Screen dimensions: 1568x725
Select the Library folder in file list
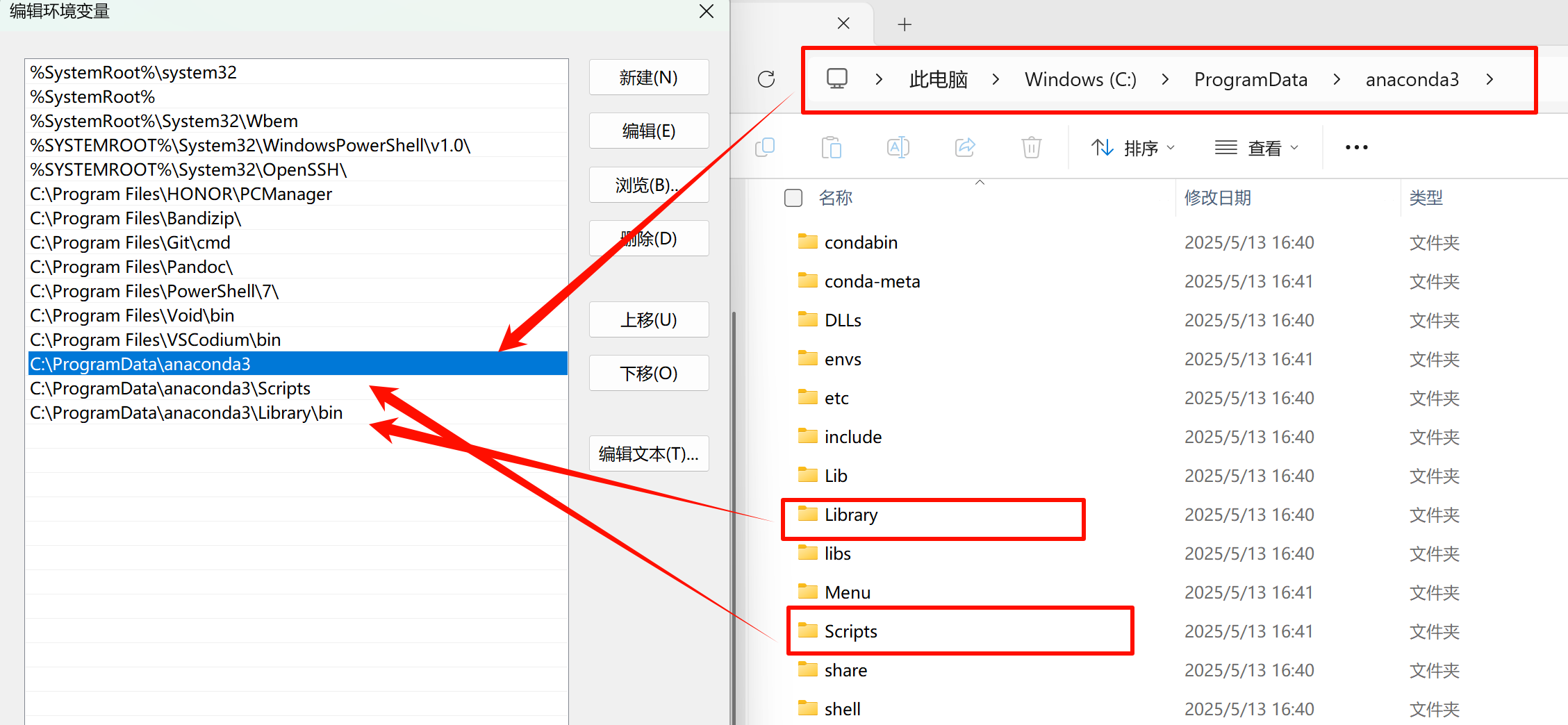[x=851, y=515]
